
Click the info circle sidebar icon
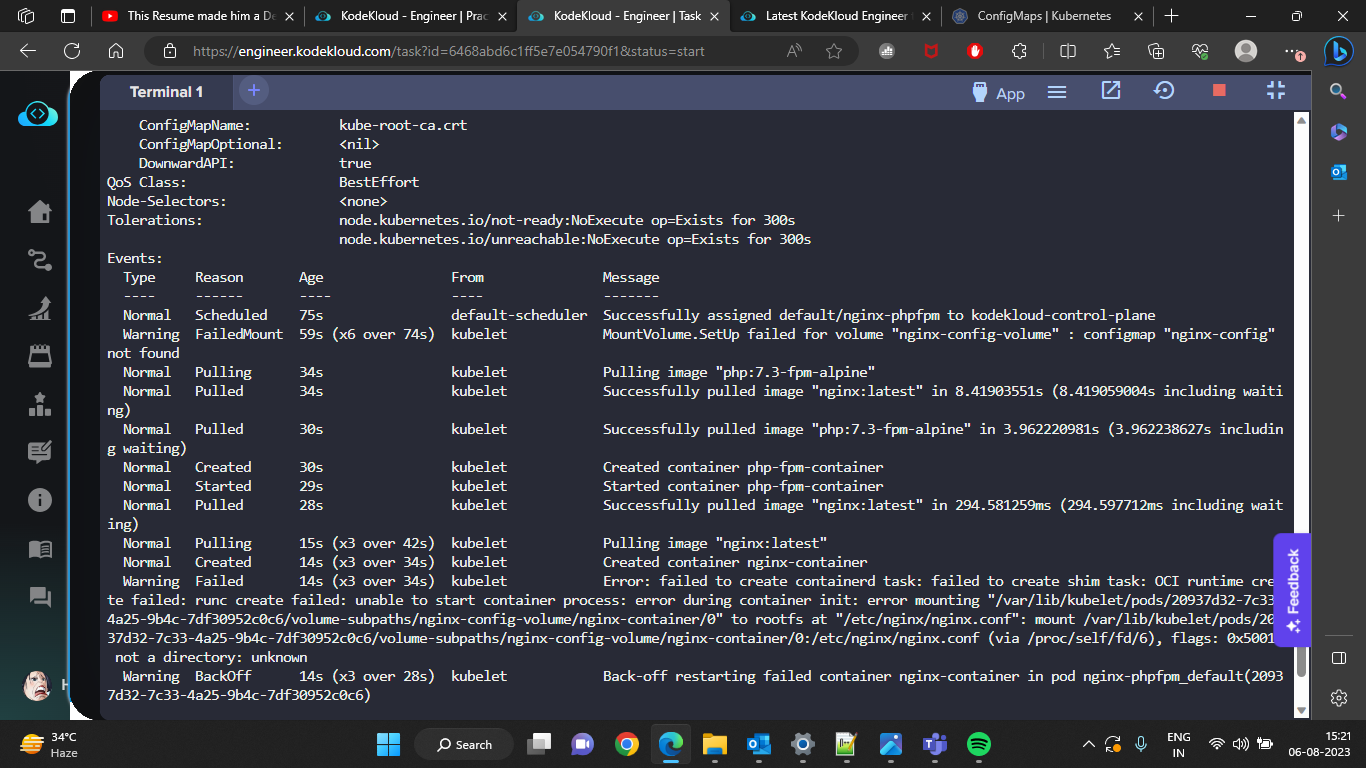[40, 500]
